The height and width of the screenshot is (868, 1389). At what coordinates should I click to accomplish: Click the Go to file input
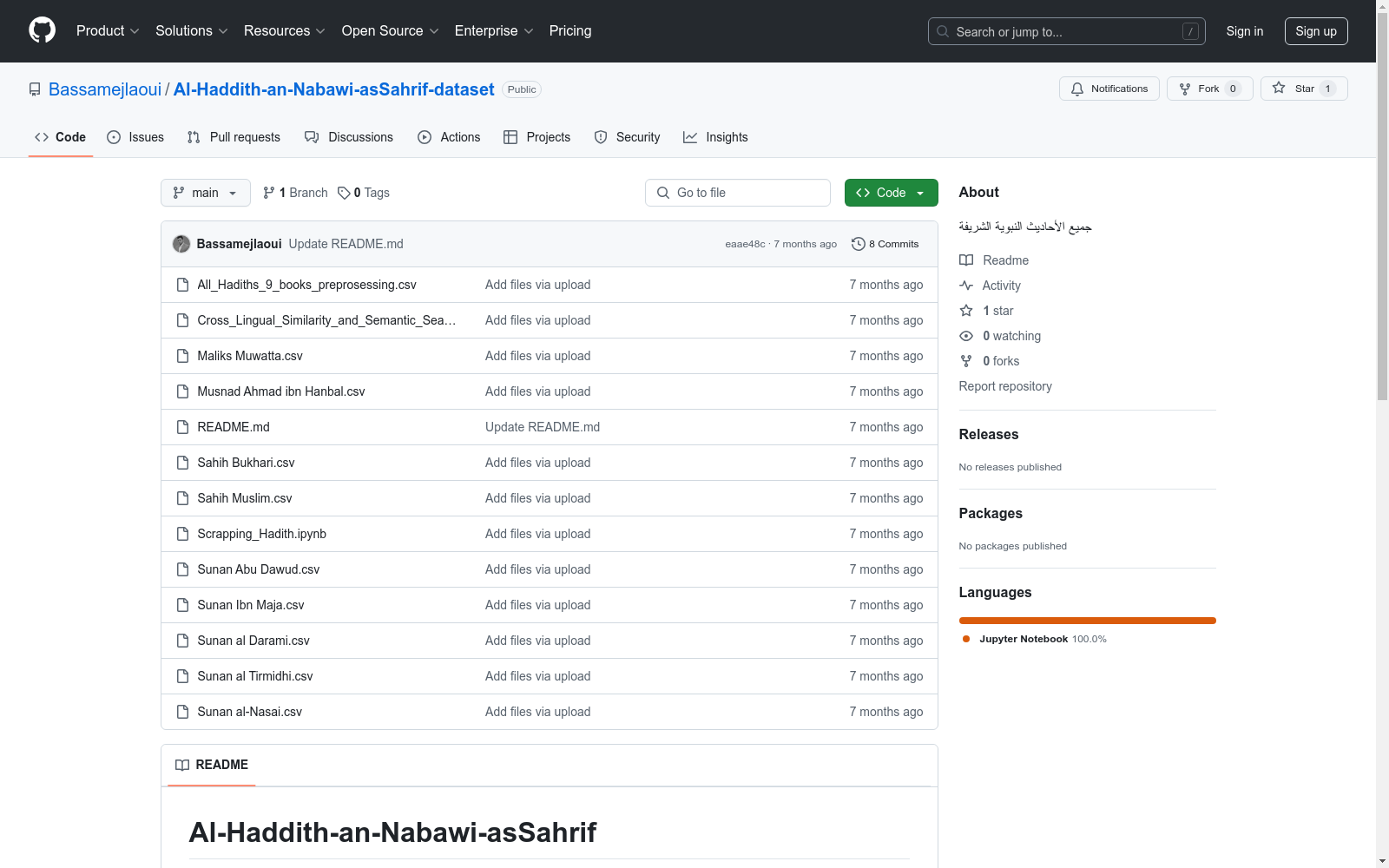point(738,193)
